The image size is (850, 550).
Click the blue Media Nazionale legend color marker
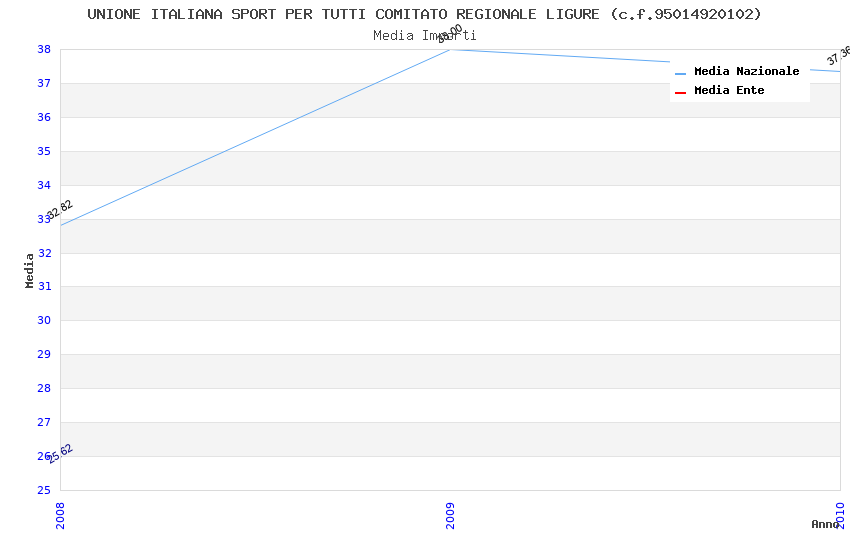(x=680, y=74)
